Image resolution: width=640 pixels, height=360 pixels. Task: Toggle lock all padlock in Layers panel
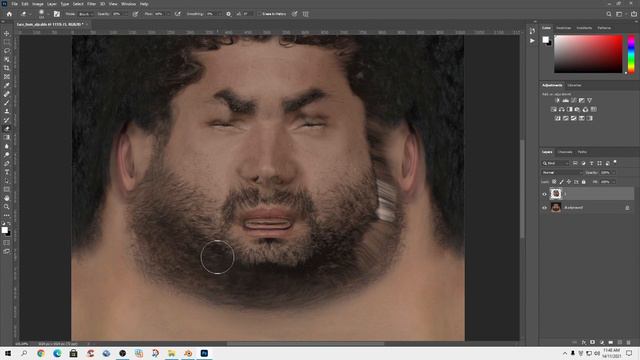point(583,182)
